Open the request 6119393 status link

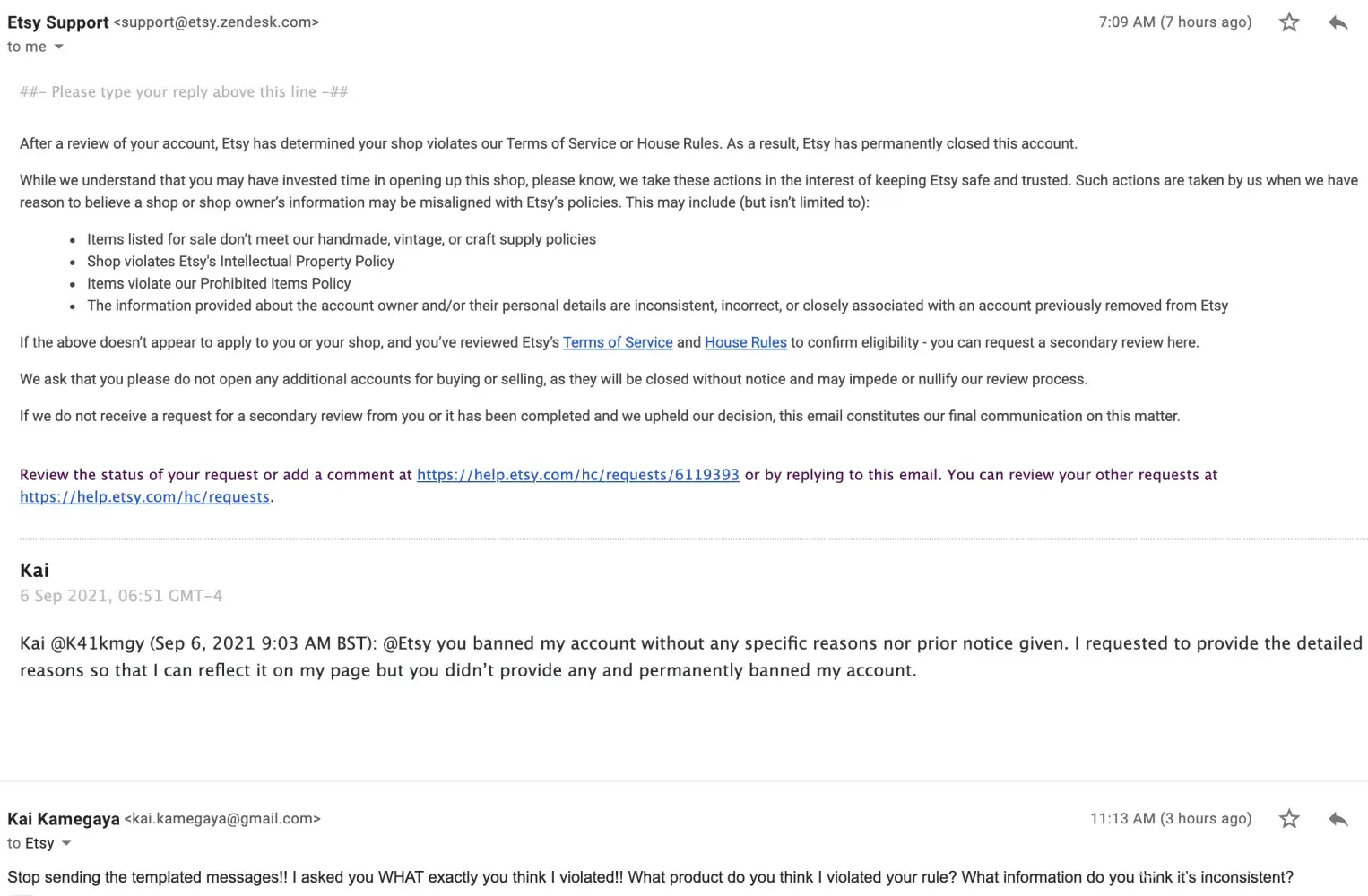pyautogui.click(x=577, y=475)
